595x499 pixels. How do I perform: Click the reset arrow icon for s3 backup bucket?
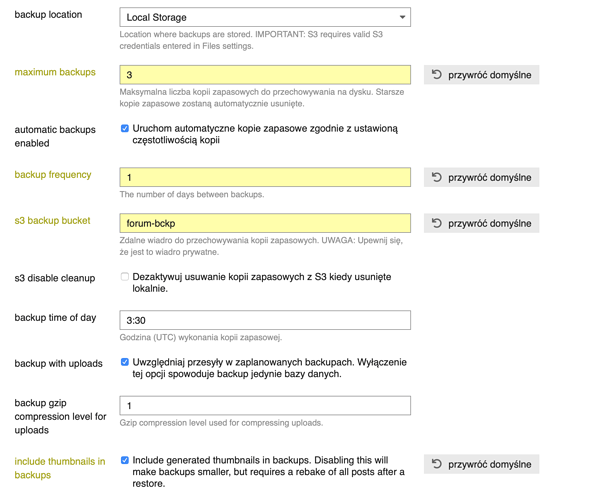pos(437,223)
